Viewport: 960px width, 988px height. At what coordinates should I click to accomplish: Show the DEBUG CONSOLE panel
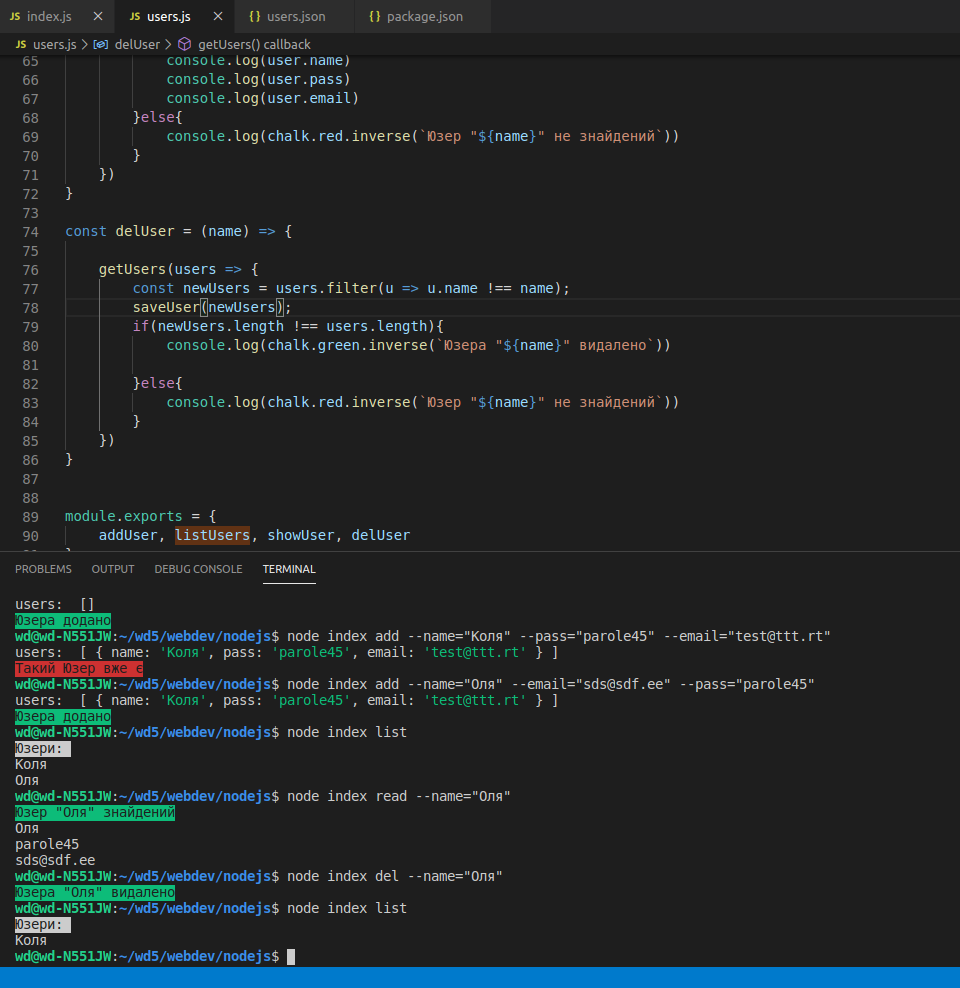[x=198, y=569]
